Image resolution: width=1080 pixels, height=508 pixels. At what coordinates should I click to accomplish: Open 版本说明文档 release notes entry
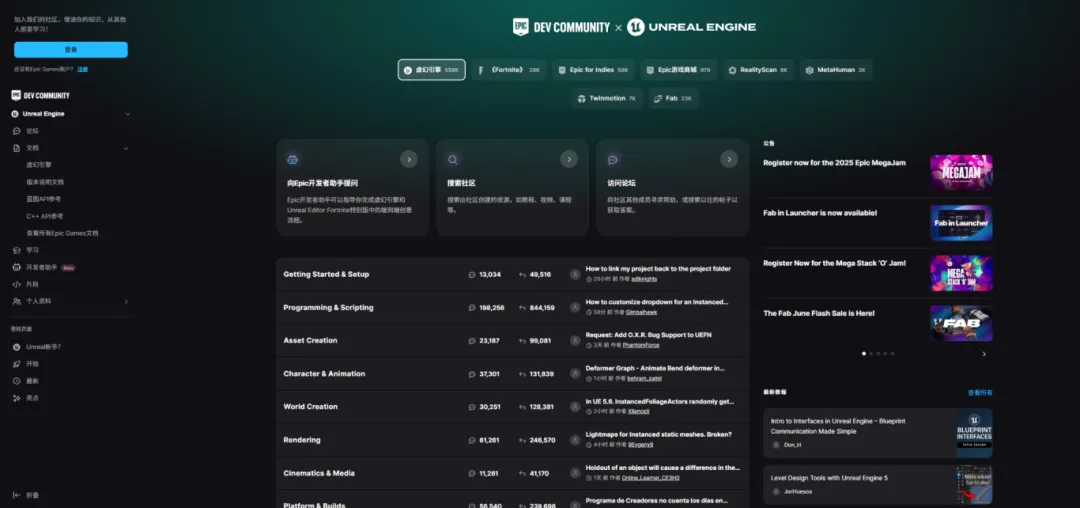[x=45, y=182]
